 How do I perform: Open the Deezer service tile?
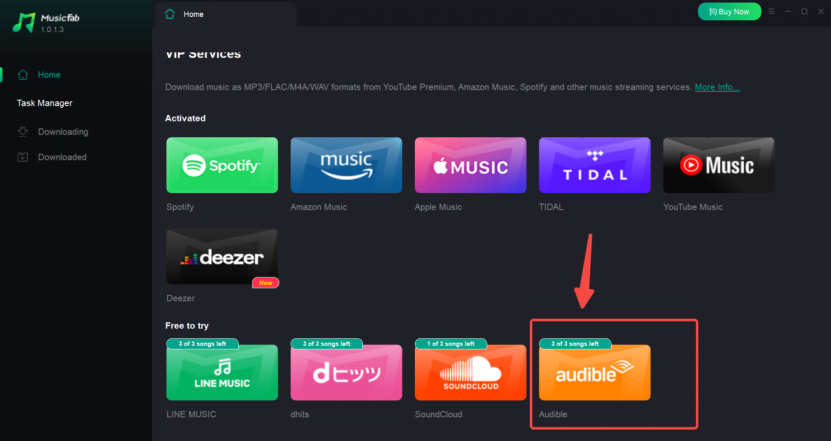pos(222,257)
